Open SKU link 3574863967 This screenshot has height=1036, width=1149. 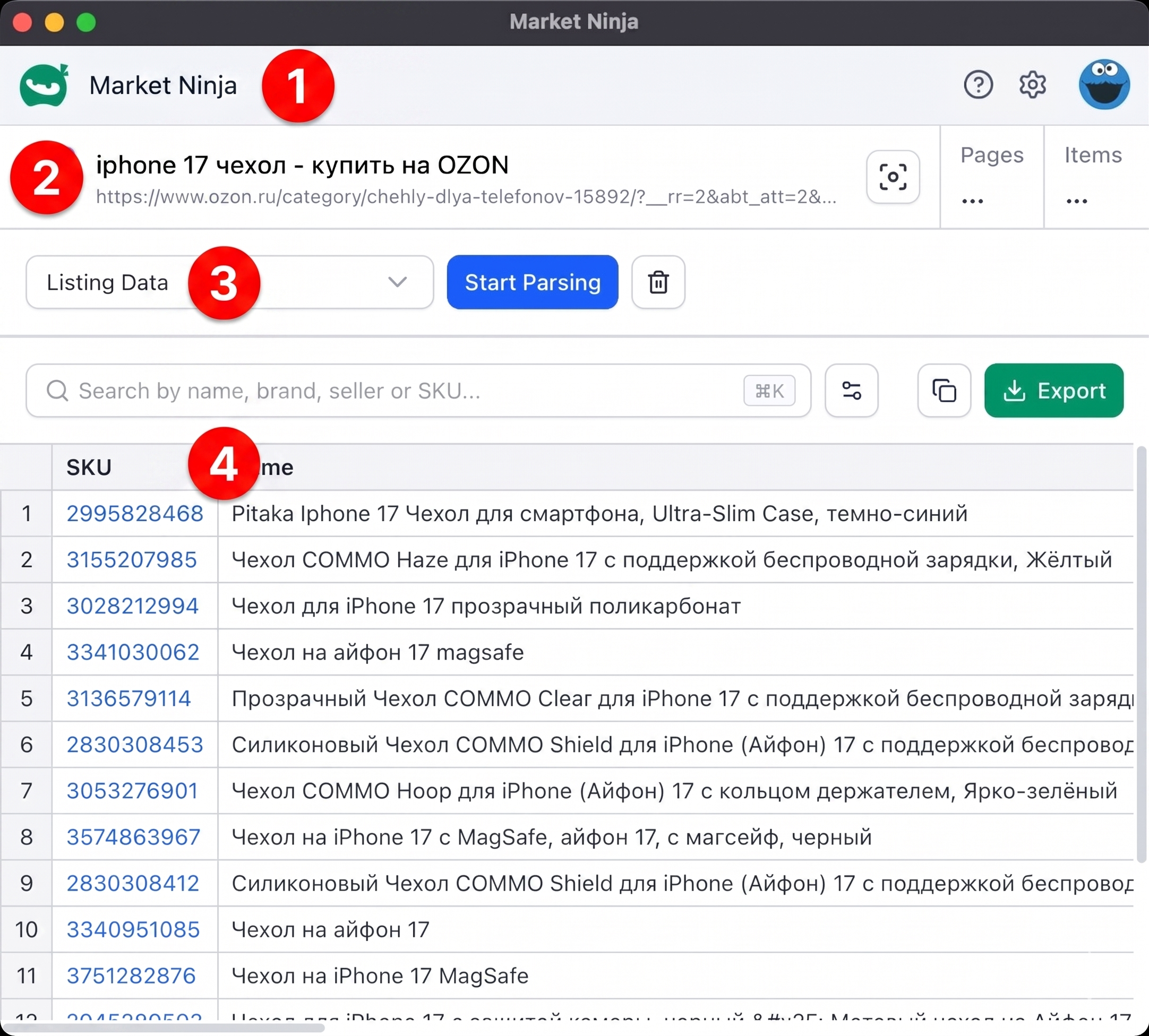click(x=133, y=837)
